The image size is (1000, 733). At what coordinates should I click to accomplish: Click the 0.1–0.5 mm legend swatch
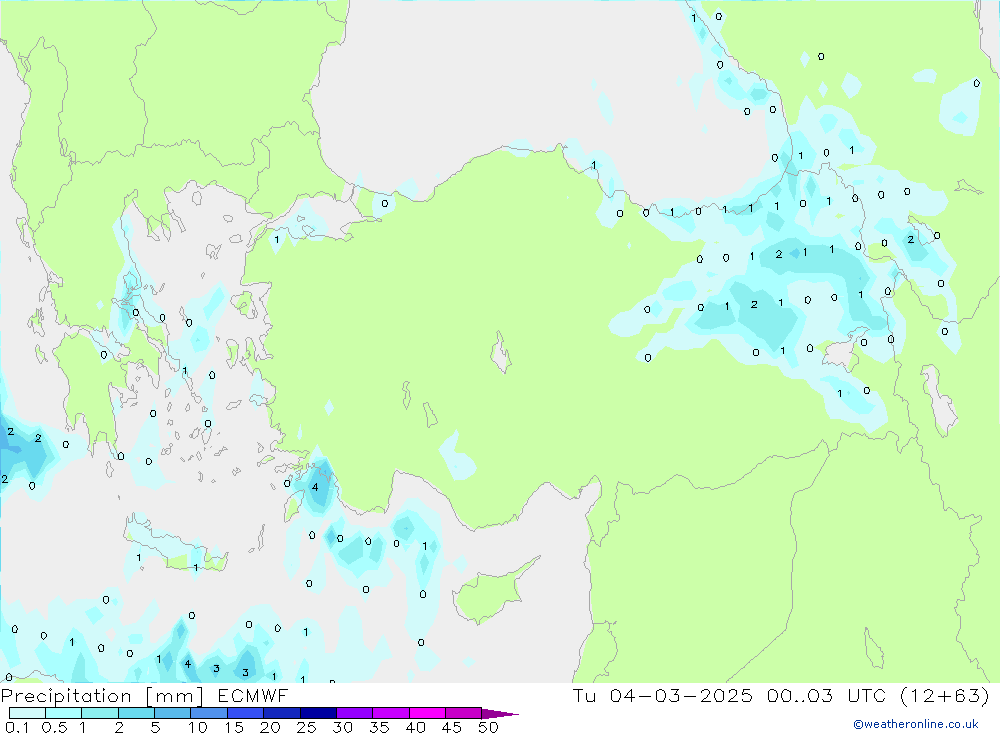click(27, 713)
